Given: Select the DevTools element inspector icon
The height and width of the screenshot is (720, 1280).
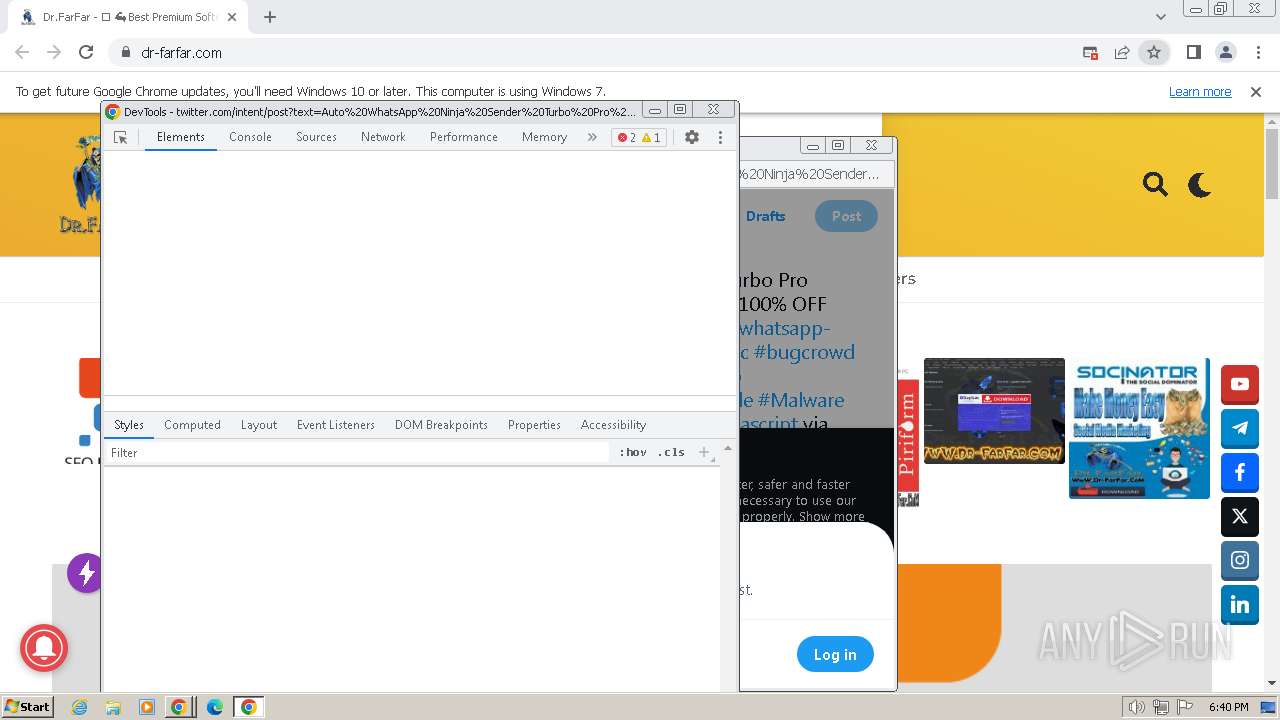Looking at the screenshot, I should point(121,137).
